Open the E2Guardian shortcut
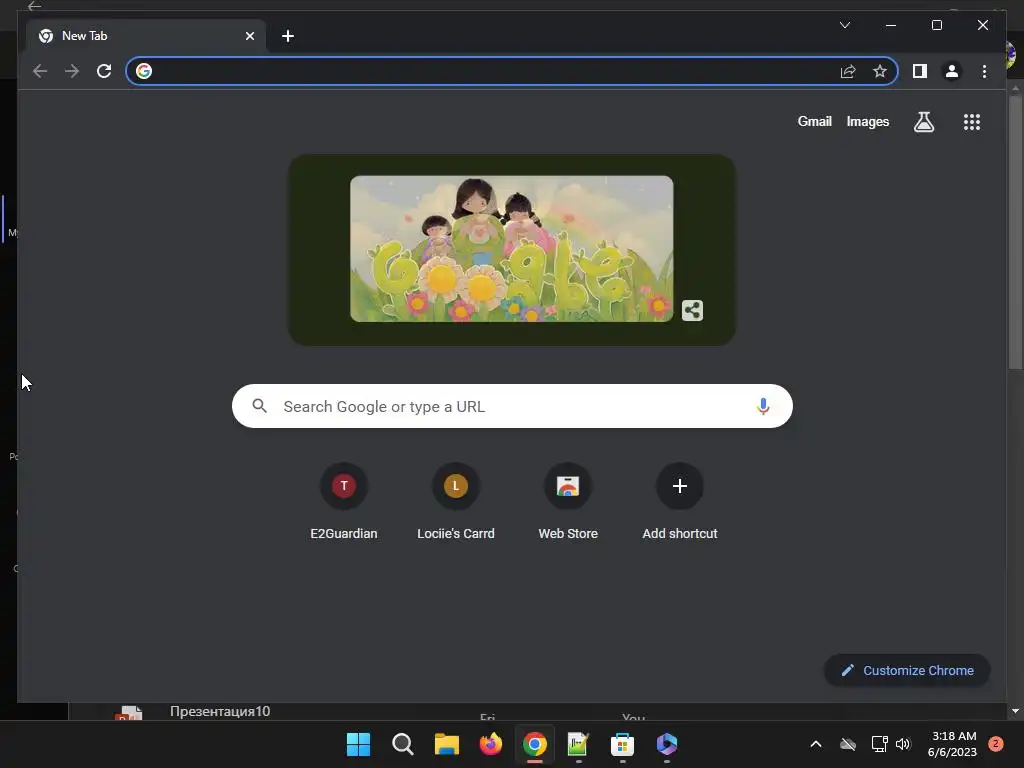 (x=344, y=501)
